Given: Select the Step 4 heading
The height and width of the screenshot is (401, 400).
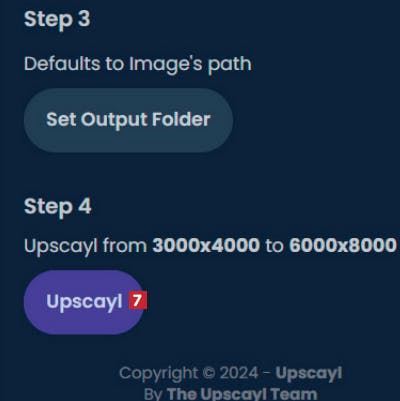Looking at the screenshot, I should 58,207.
